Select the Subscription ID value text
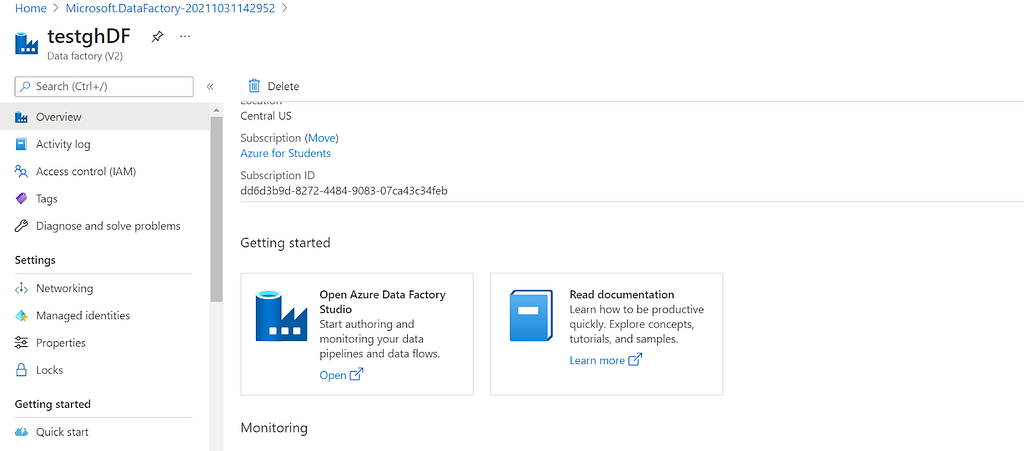 point(344,191)
